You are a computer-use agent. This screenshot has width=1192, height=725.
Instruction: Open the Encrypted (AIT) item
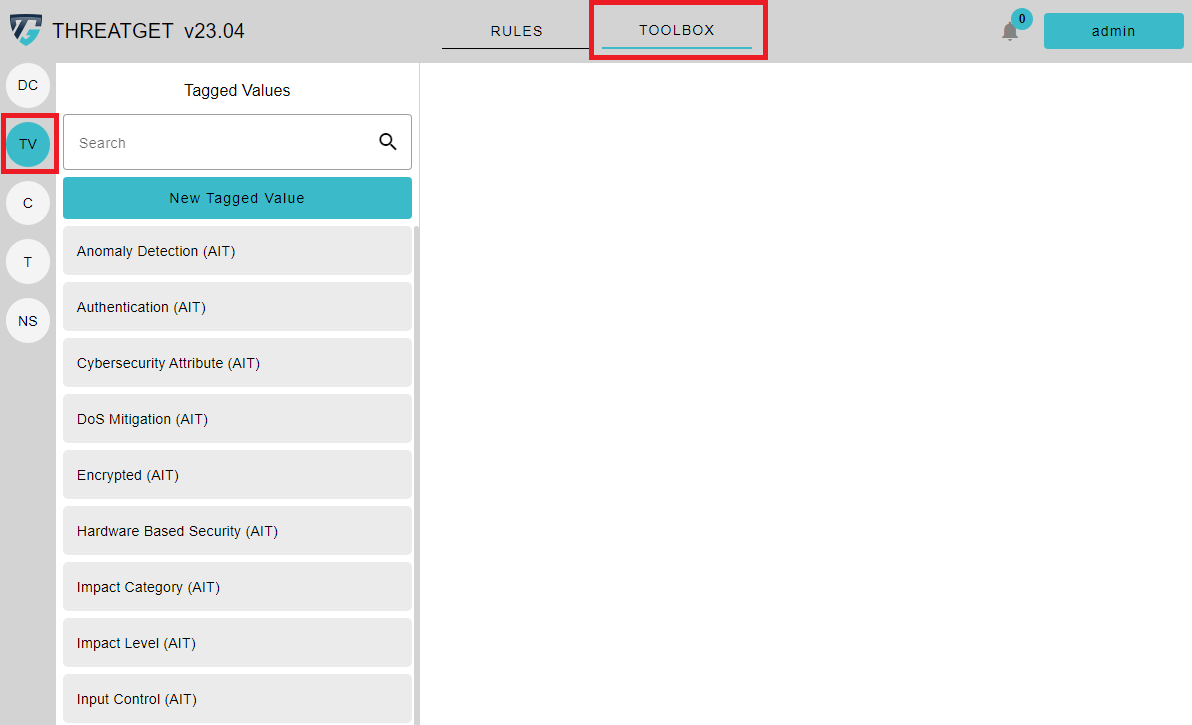coord(237,475)
